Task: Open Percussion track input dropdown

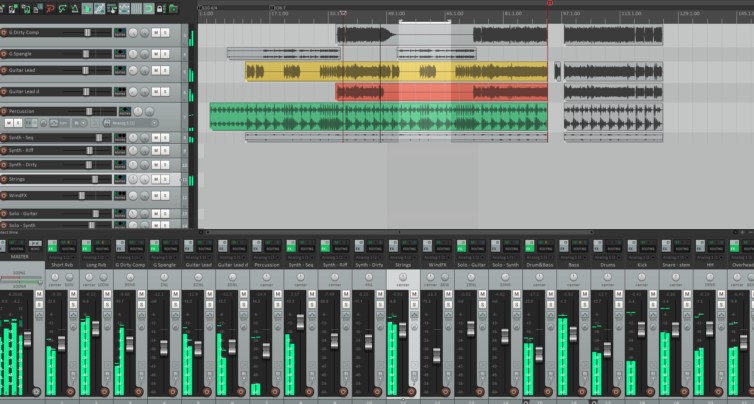Action: 130,124
